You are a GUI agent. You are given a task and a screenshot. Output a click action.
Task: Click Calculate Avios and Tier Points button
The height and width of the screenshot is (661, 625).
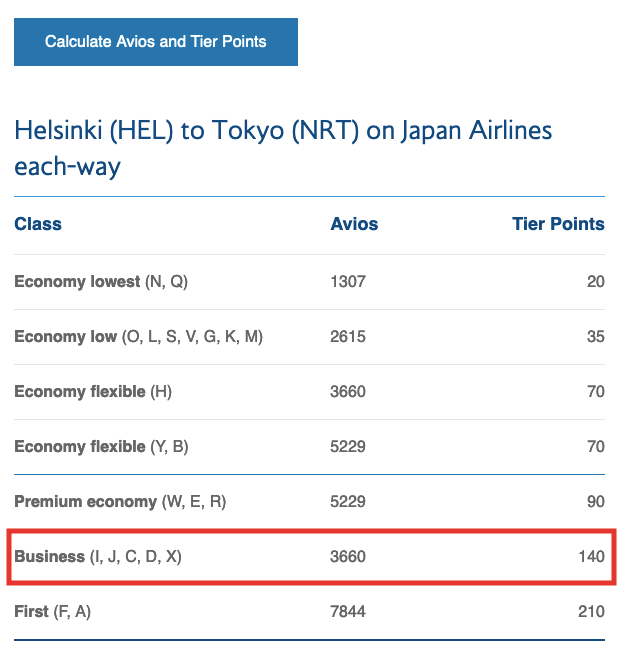tap(156, 42)
